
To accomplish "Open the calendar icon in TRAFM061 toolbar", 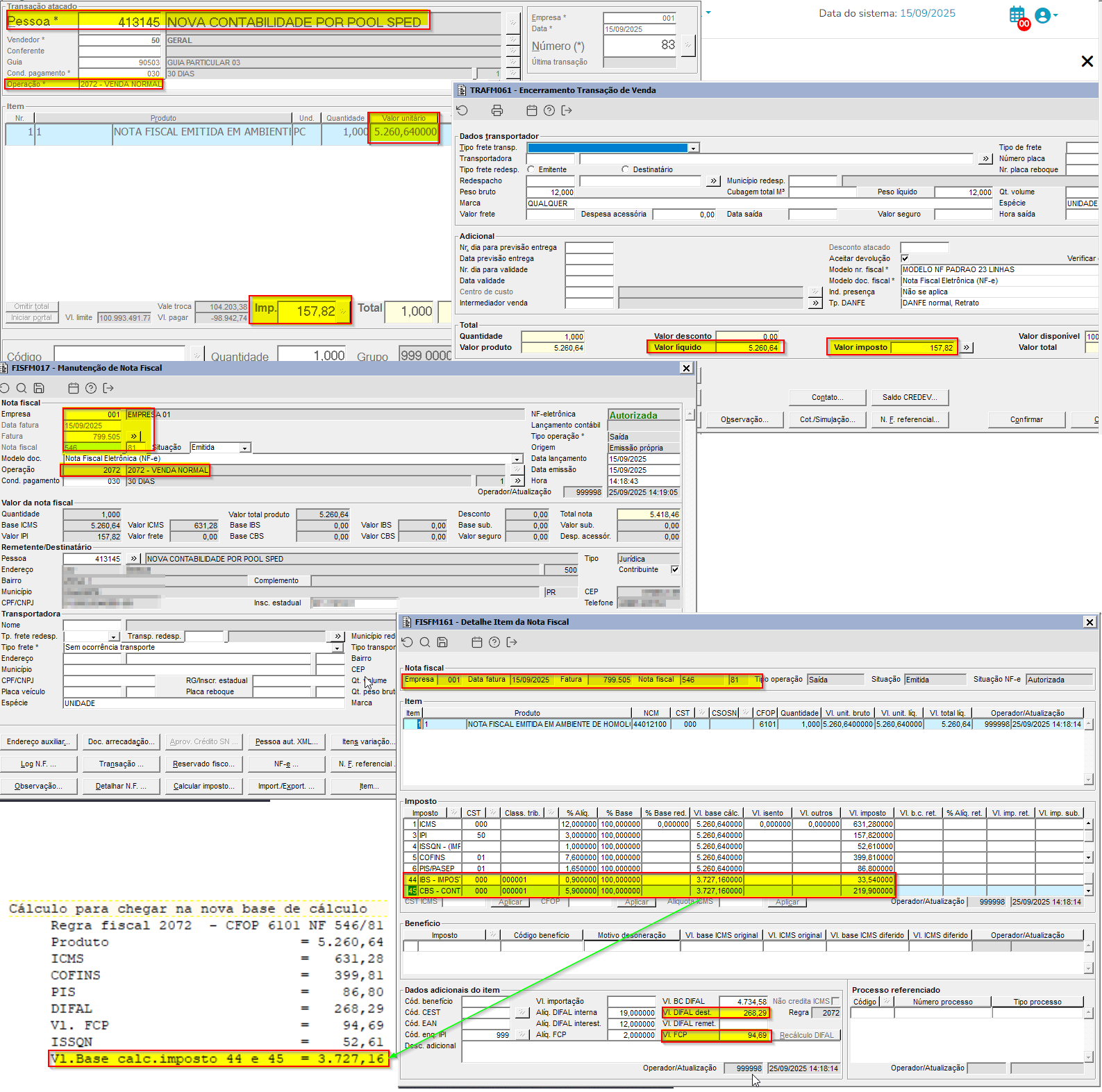I will click(x=532, y=110).
